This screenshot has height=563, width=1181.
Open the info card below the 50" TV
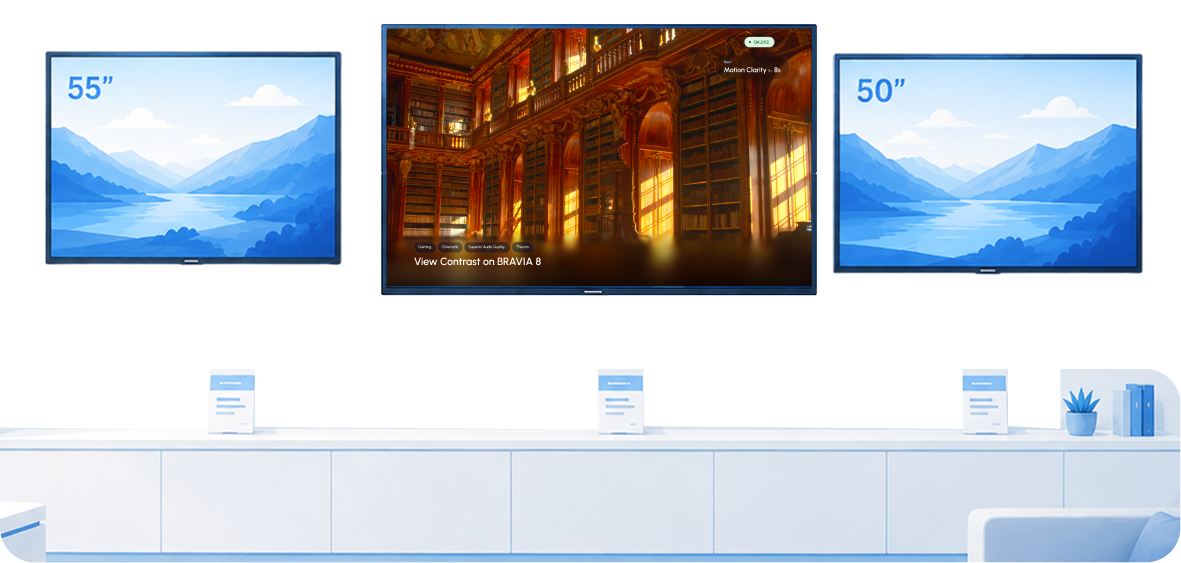[x=985, y=401]
